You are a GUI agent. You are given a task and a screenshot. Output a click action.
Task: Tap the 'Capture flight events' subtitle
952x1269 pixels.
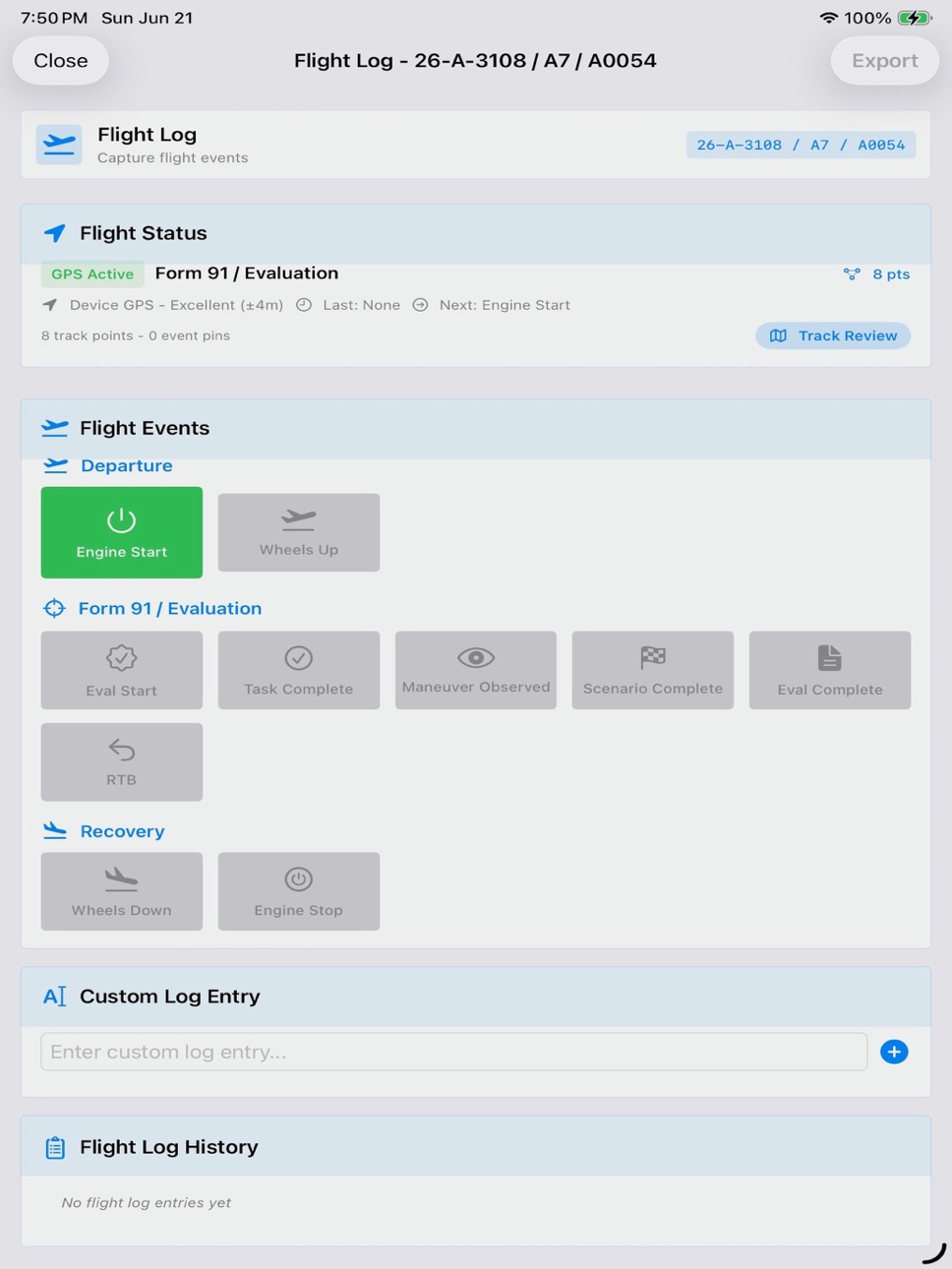173,157
